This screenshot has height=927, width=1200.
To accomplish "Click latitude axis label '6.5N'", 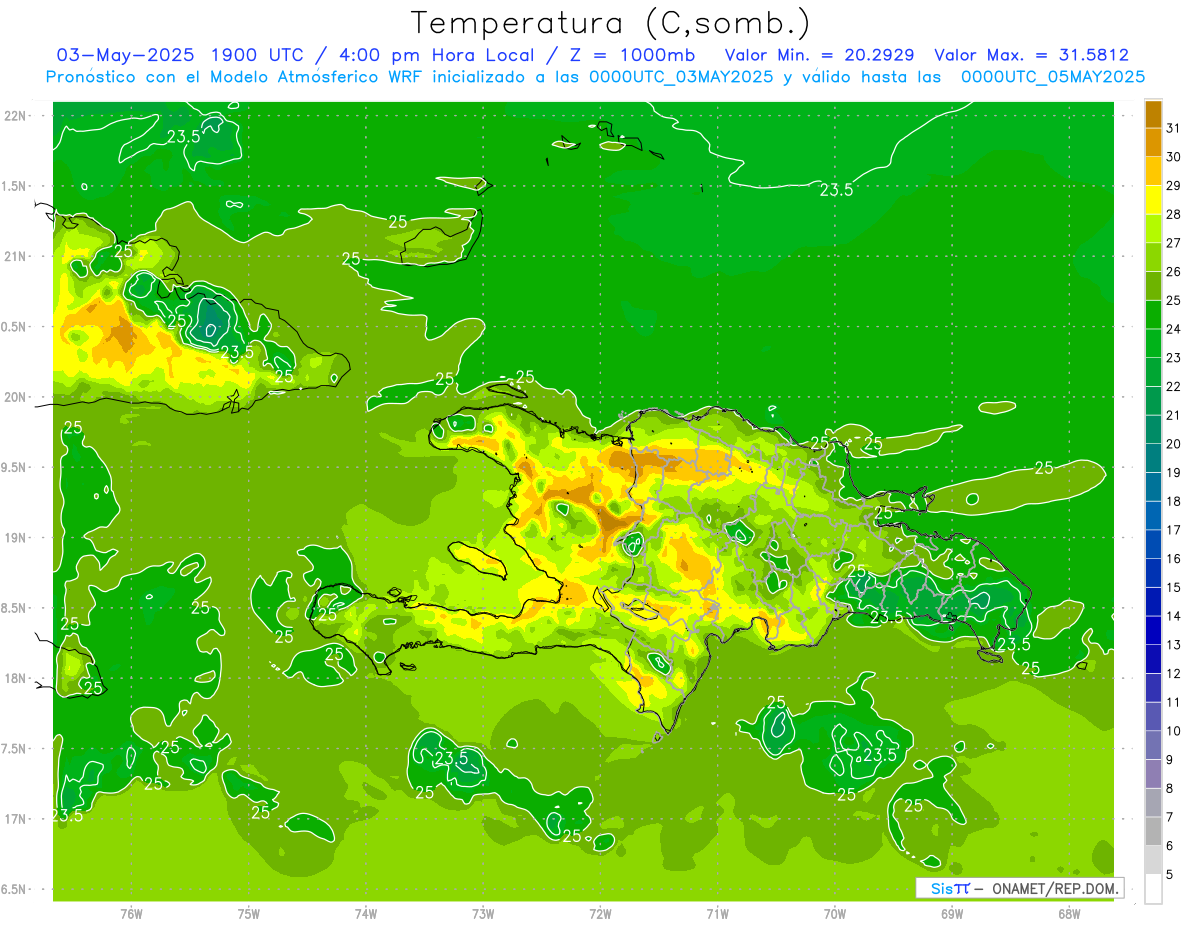I will click(x=16, y=889).
